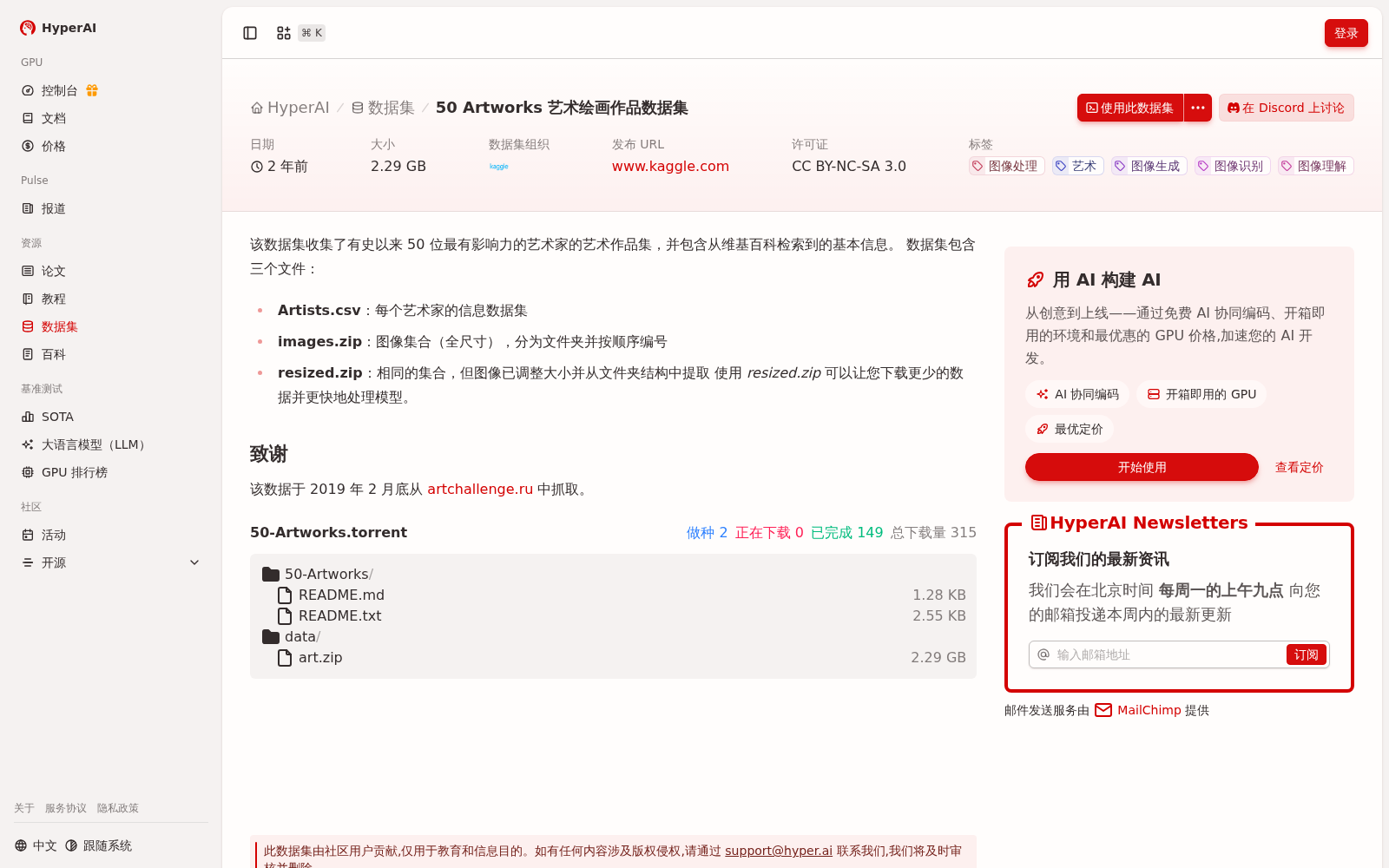Screen dimensions: 1389x868
Task: Open the artchallenge.ru link
Action: 480,490
